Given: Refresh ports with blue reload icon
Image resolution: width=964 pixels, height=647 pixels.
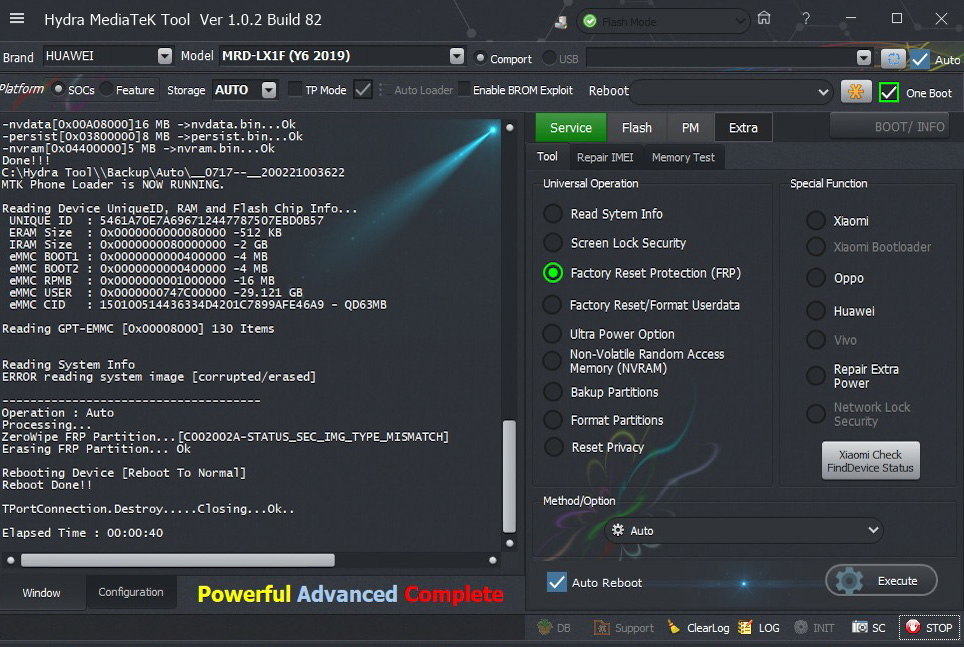Looking at the screenshot, I should tap(893, 58).
